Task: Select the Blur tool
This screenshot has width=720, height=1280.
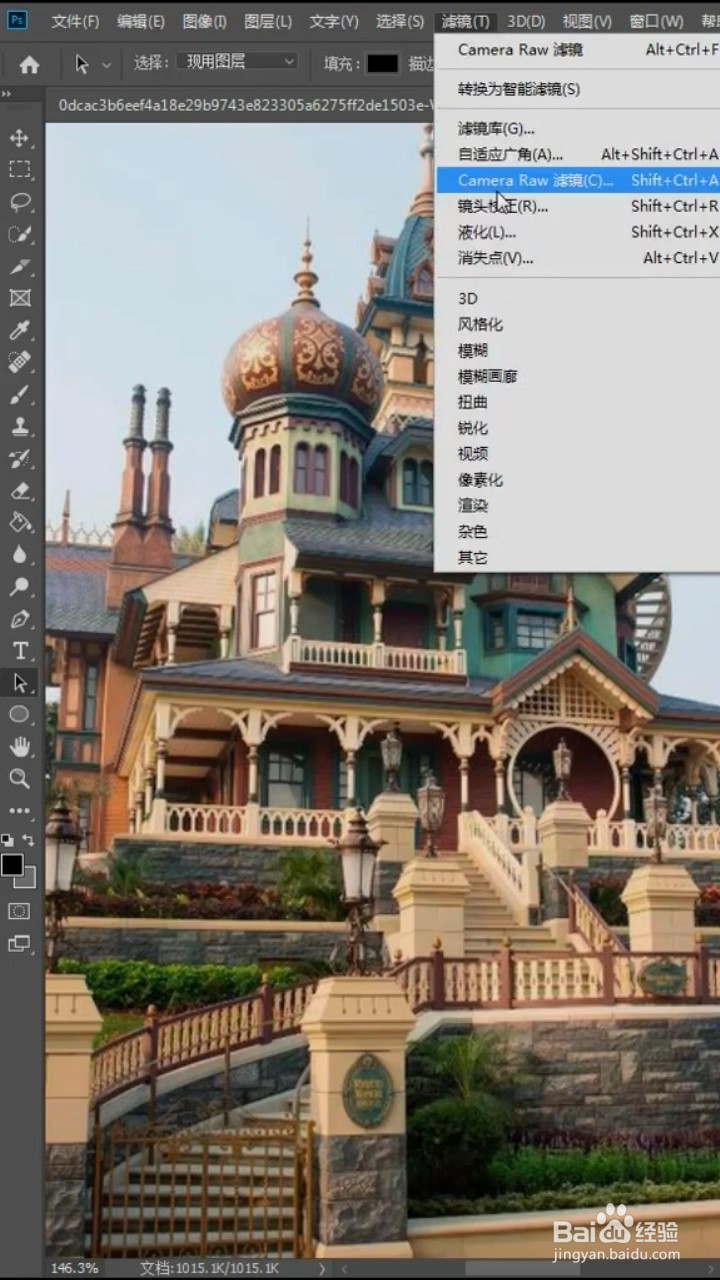Action: 20,554
